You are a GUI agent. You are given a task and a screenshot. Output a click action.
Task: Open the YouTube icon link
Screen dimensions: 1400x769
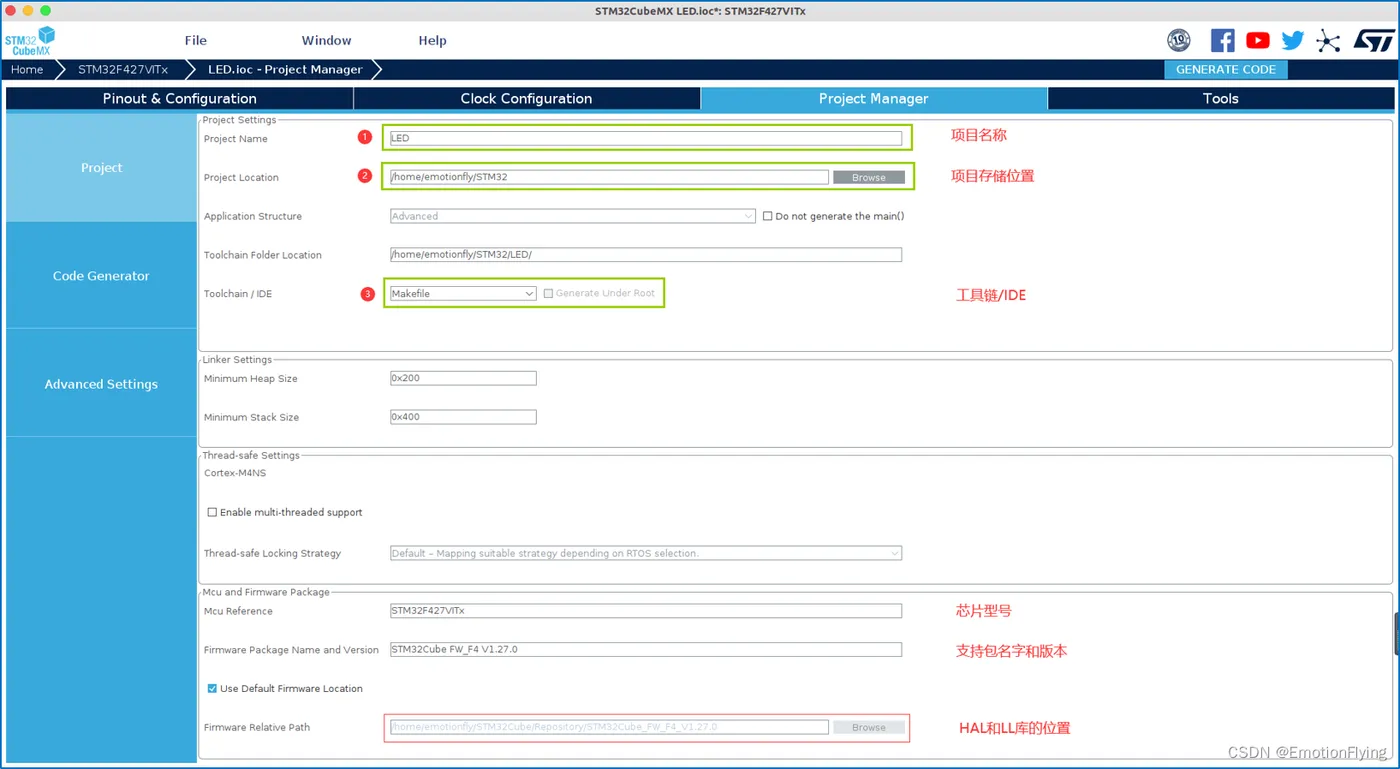tap(1258, 40)
